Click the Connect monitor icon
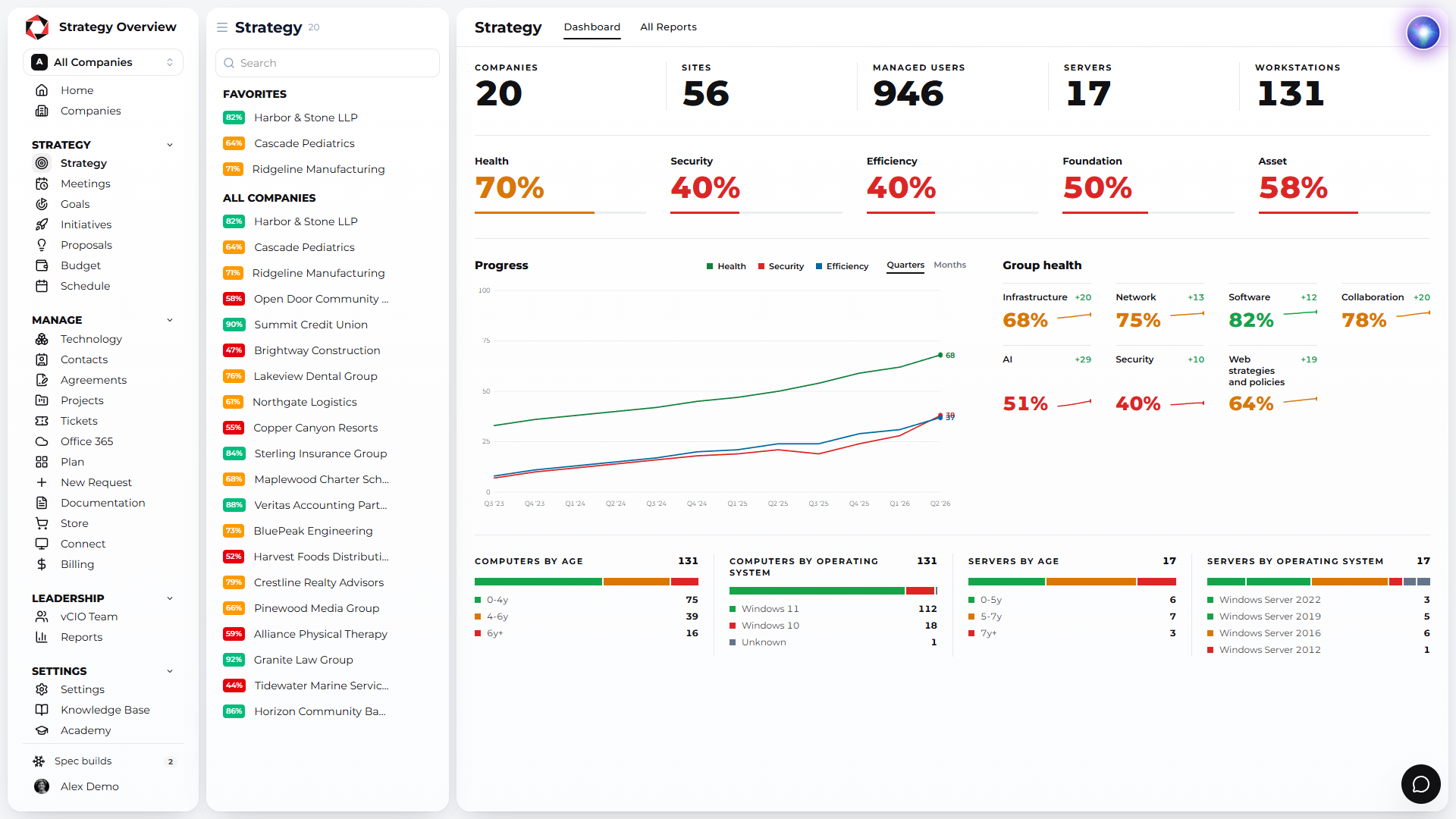Viewport: 1456px width, 819px height. point(42,544)
